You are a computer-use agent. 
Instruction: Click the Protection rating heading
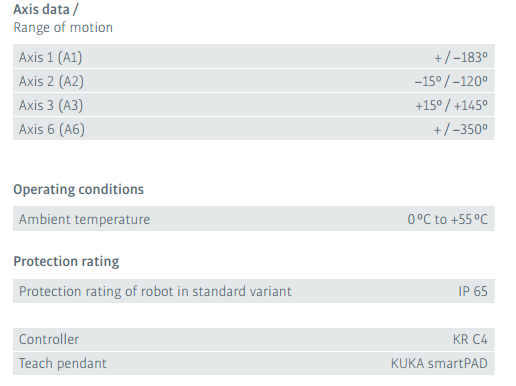click(x=66, y=261)
